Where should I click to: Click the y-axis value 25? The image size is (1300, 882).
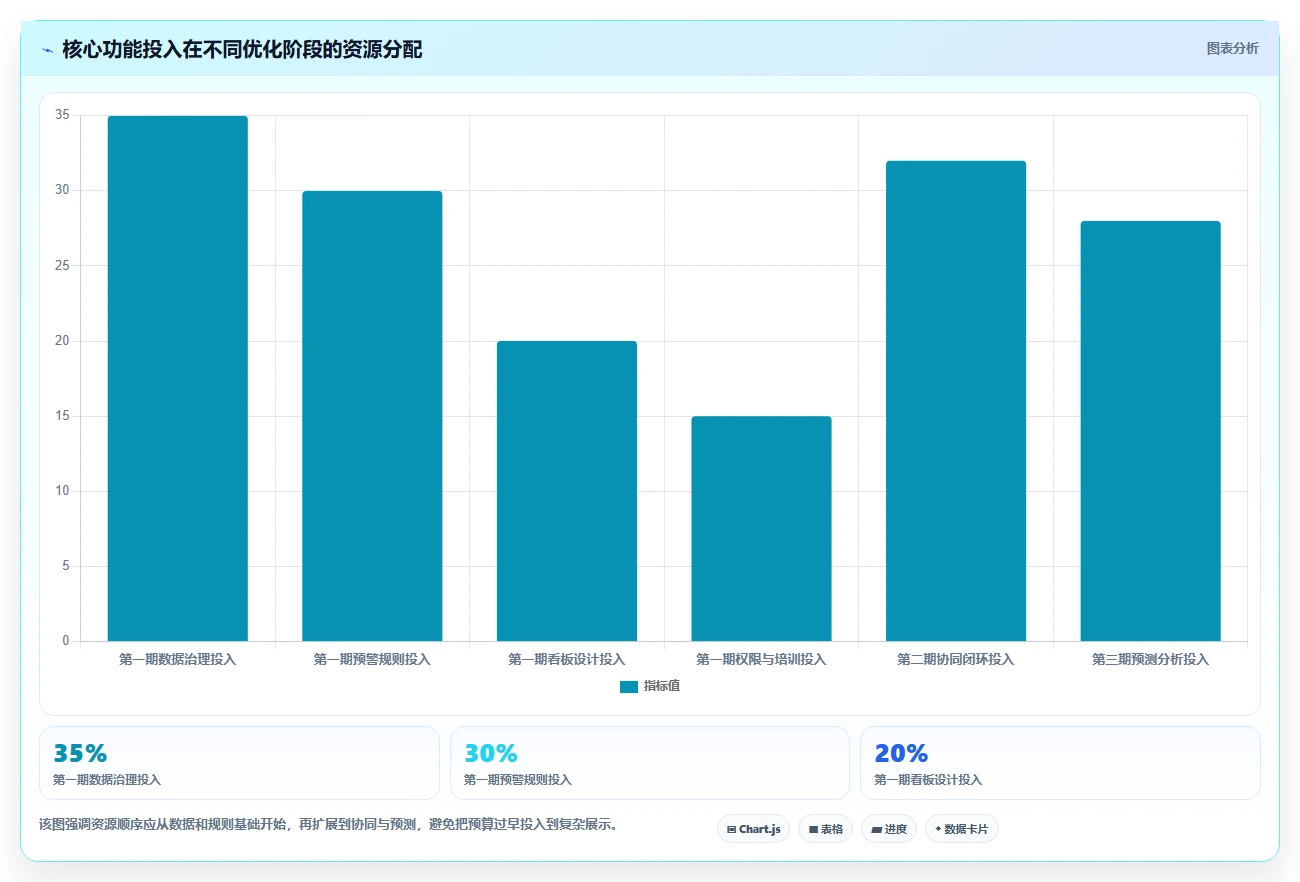click(63, 265)
